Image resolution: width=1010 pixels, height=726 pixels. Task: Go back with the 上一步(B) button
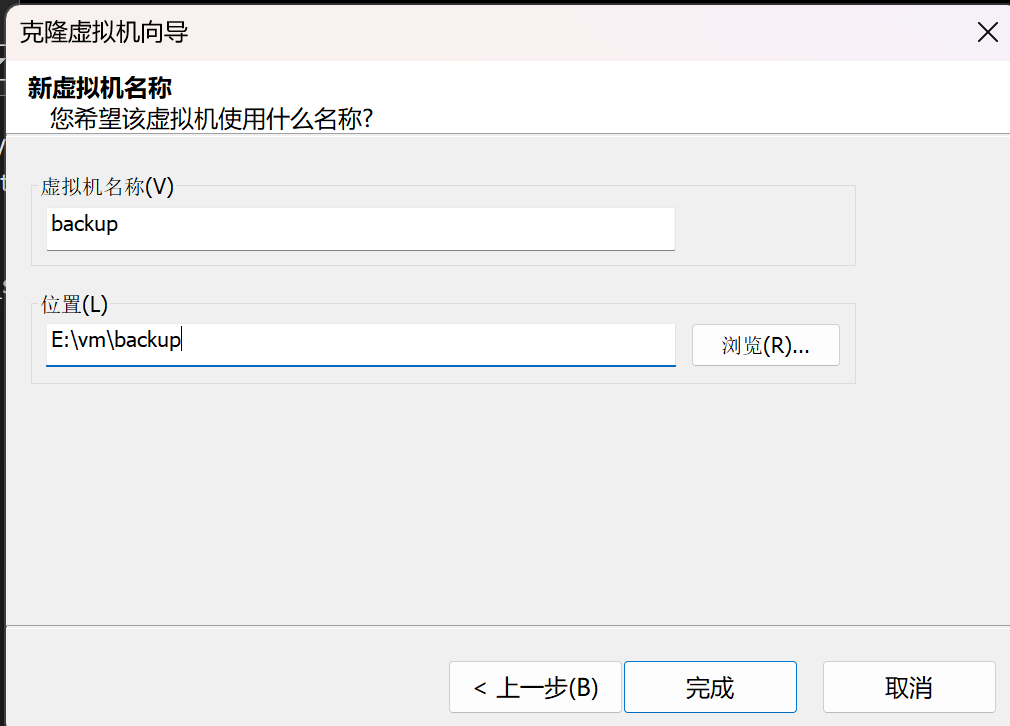coord(535,687)
